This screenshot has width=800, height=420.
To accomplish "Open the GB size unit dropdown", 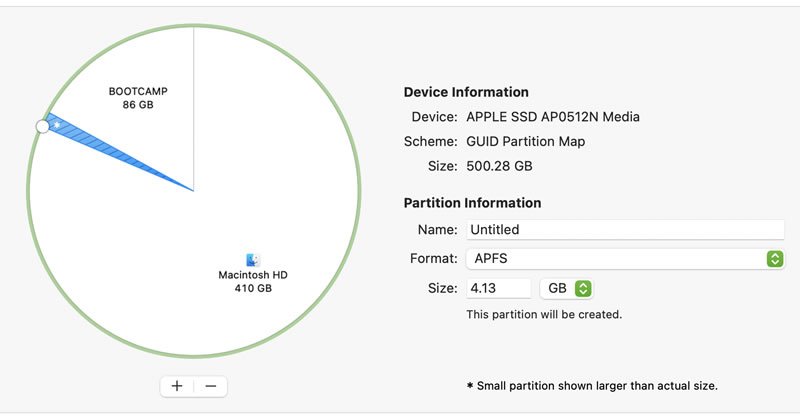I will (566, 288).
